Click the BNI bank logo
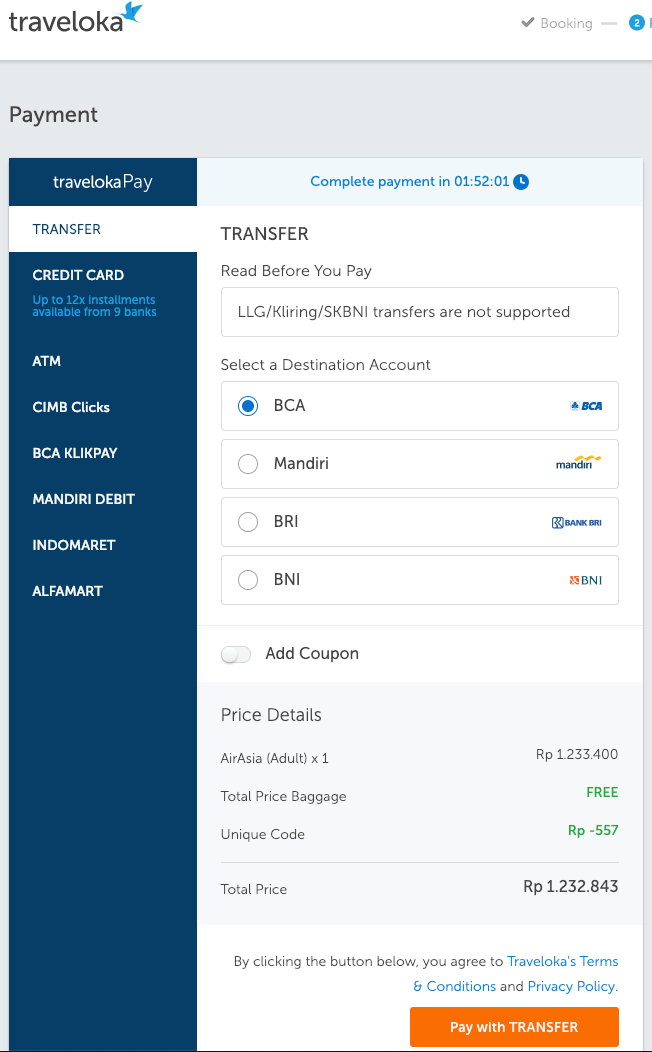652x1052 pixels. [584, 579]
